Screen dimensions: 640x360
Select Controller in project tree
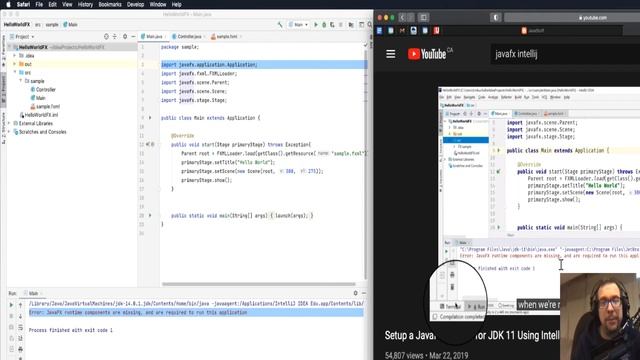click(x=43, y=89)
